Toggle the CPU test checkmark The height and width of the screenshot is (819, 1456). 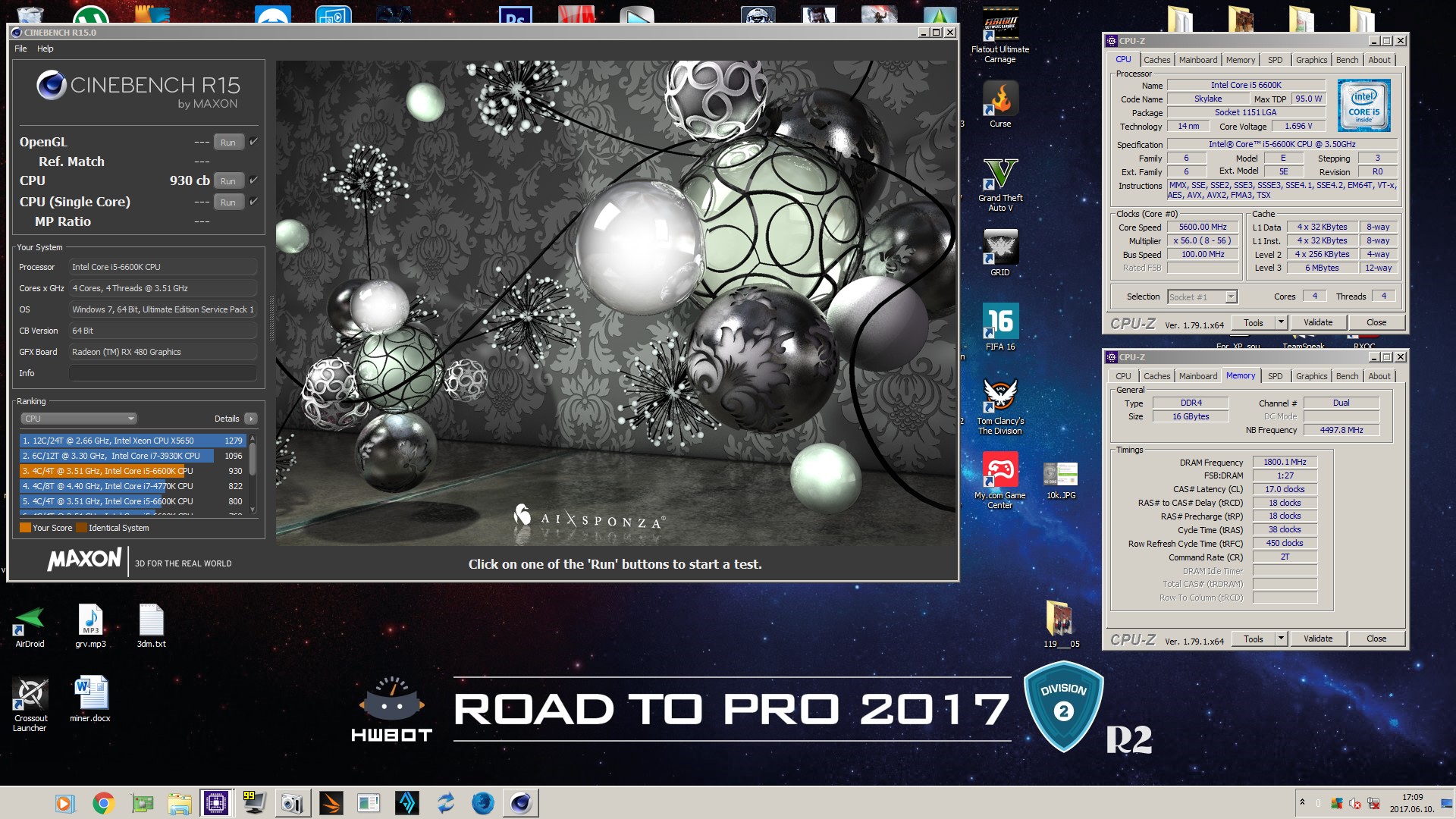(x=254, y=180)
